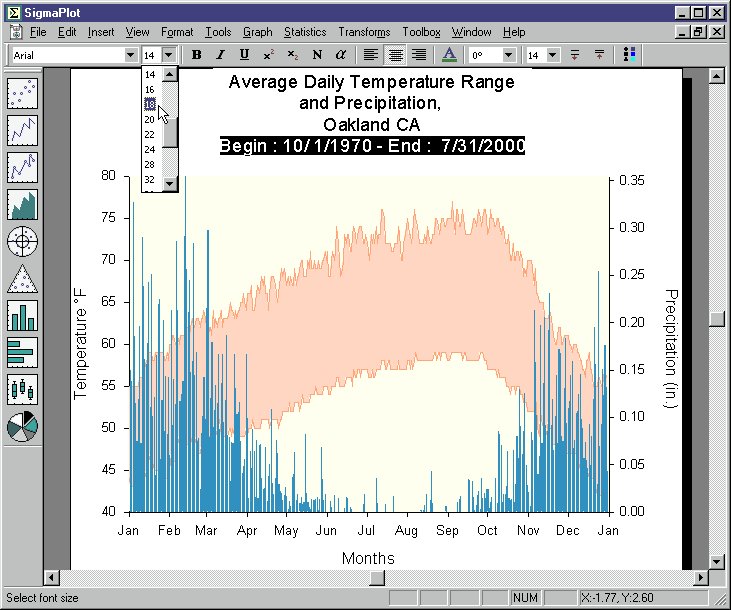The image size is (731, 610).
Task: Align text right
Action: click(419, 55)
